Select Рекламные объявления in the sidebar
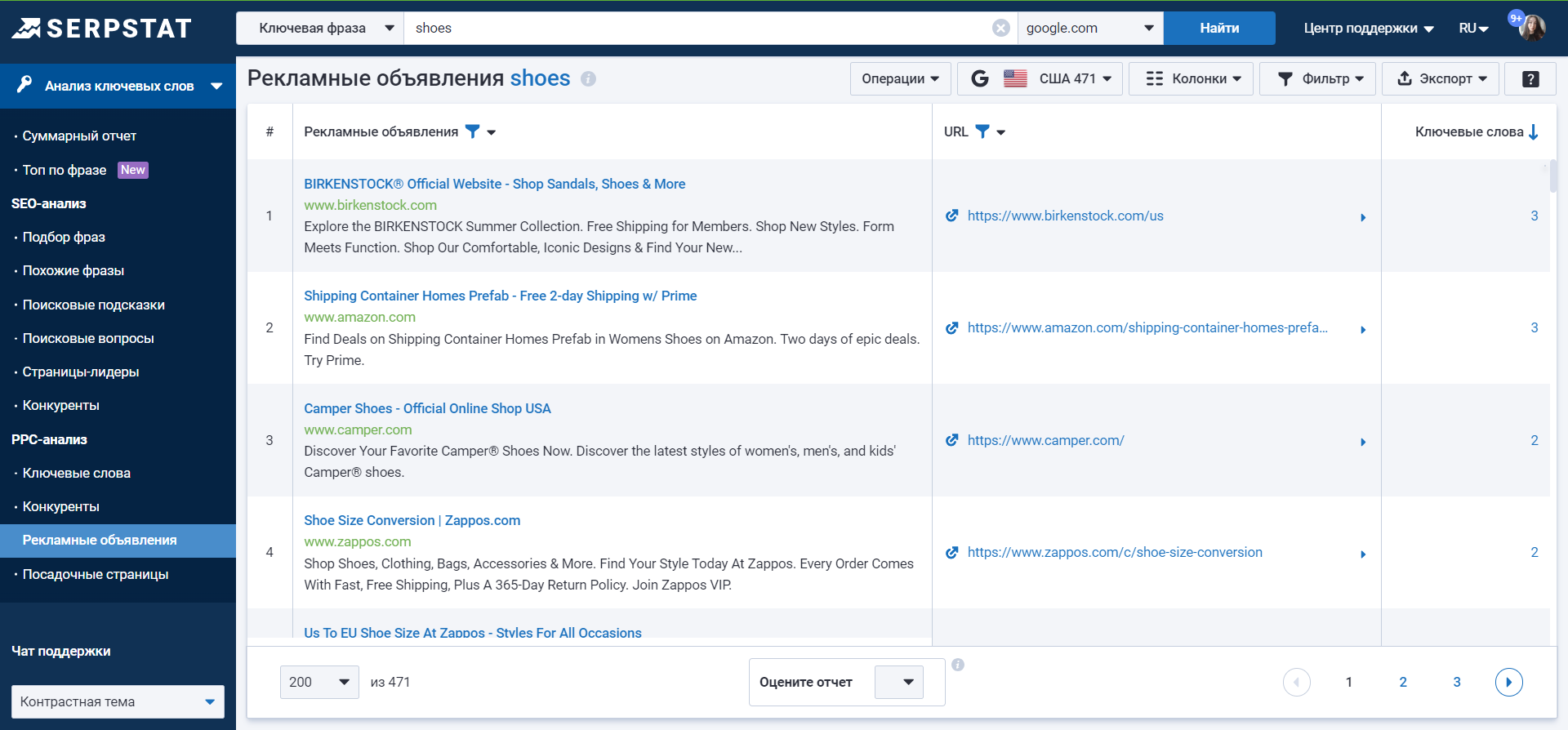The image size is (1568, 730). coord(118,541)
